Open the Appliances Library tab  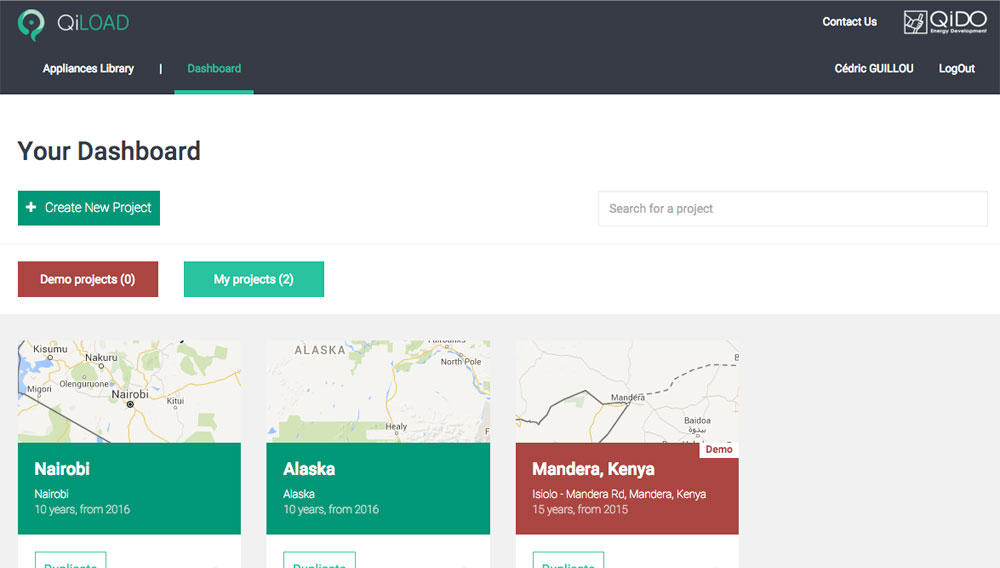(88, 69)
